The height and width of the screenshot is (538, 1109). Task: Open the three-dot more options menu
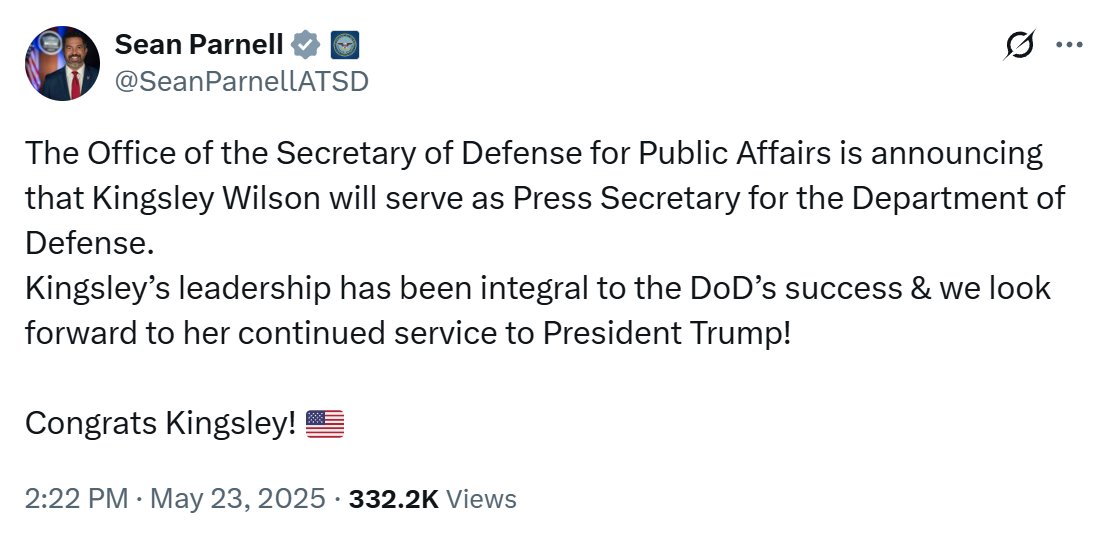coord(1069,44)
